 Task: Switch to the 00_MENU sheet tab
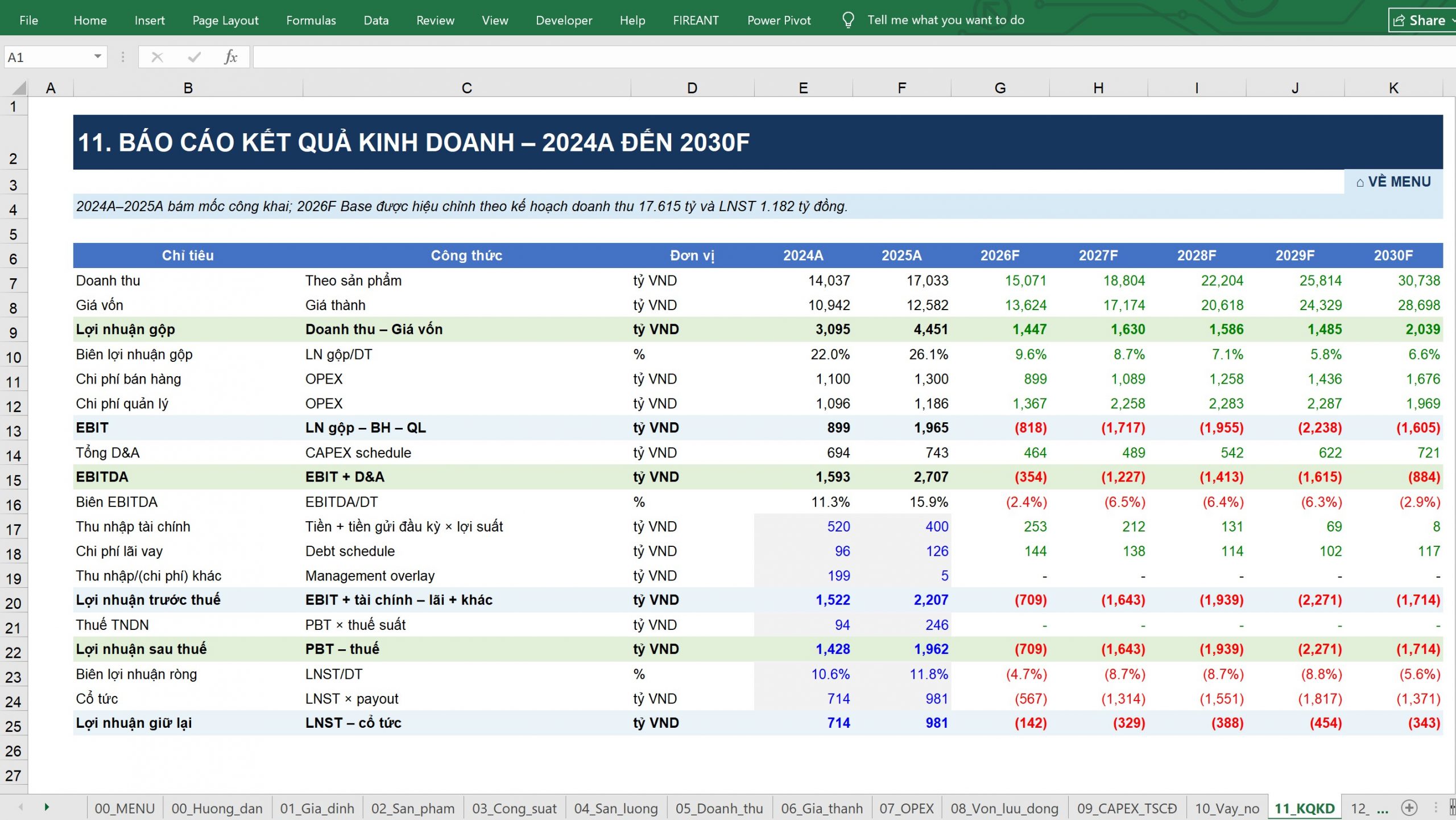(x=125, y=808)
